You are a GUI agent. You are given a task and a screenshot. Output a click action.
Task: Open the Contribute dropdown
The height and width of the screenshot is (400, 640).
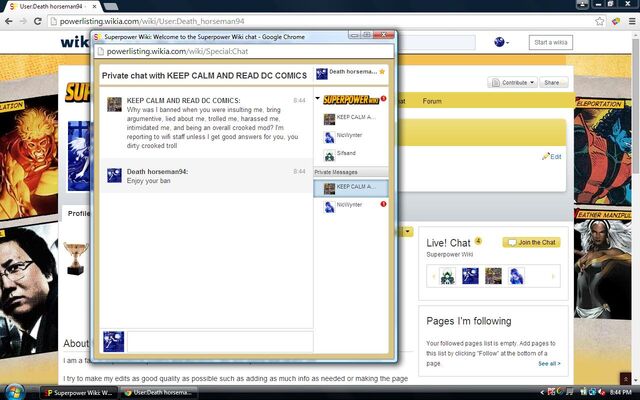tap(513, 82)
